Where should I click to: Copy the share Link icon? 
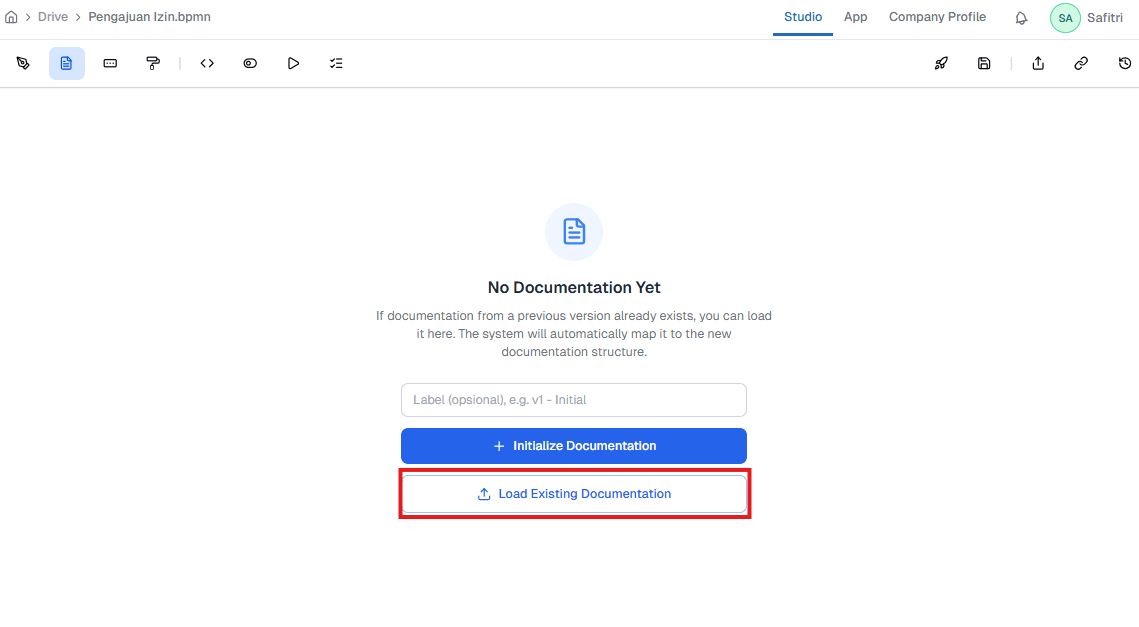(x=1081, y=63)
